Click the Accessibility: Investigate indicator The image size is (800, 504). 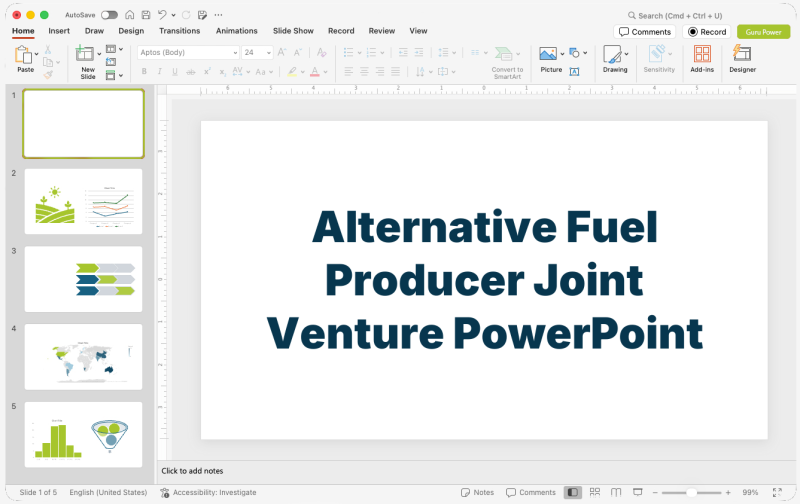click(x=208, y=492)
